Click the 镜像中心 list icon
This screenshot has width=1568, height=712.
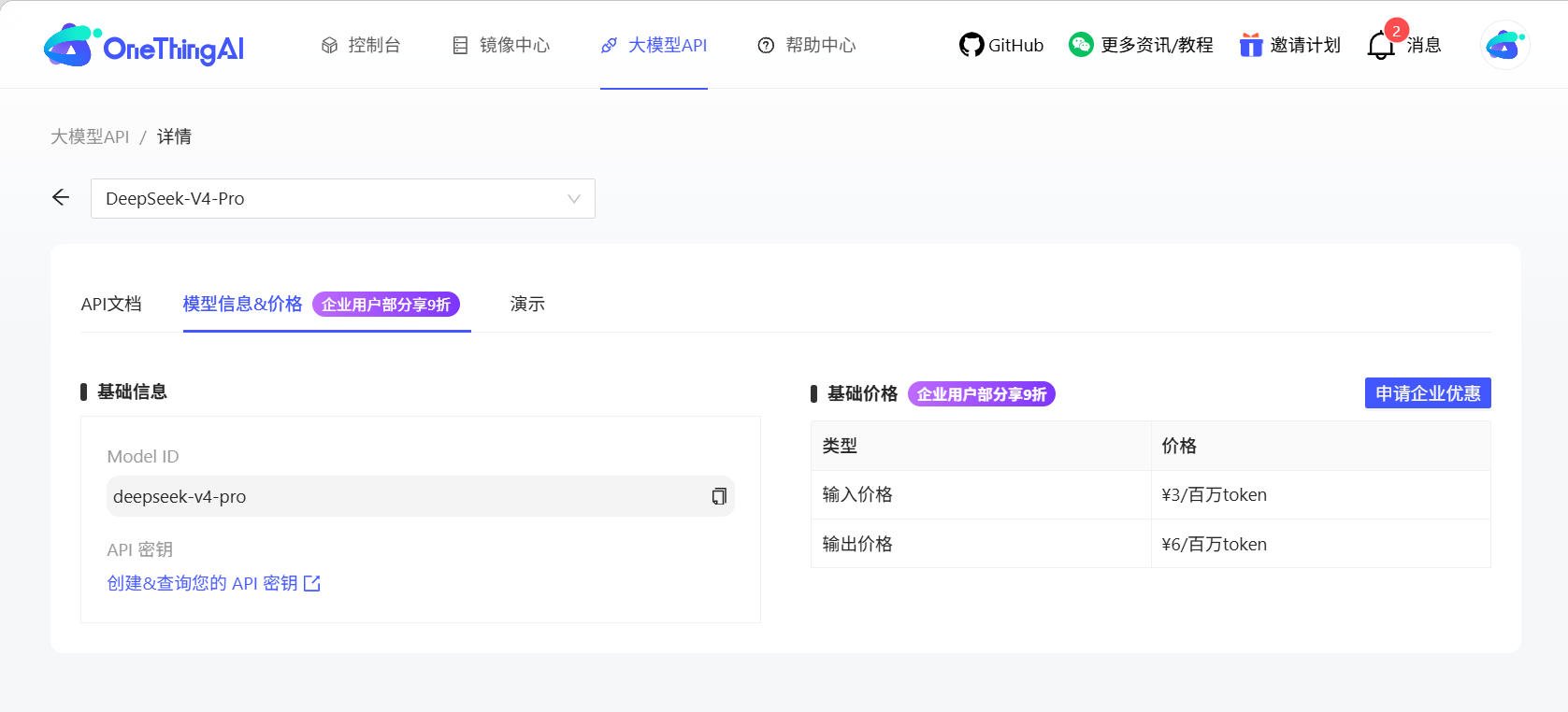(460, 45)
